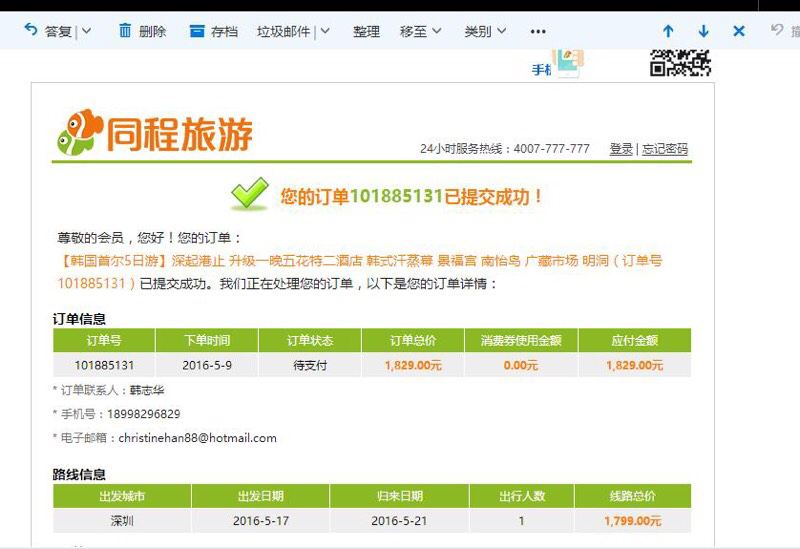The image size is (800, 549).
Task: Click the 出发日期 column header
Action: point(261,496)
